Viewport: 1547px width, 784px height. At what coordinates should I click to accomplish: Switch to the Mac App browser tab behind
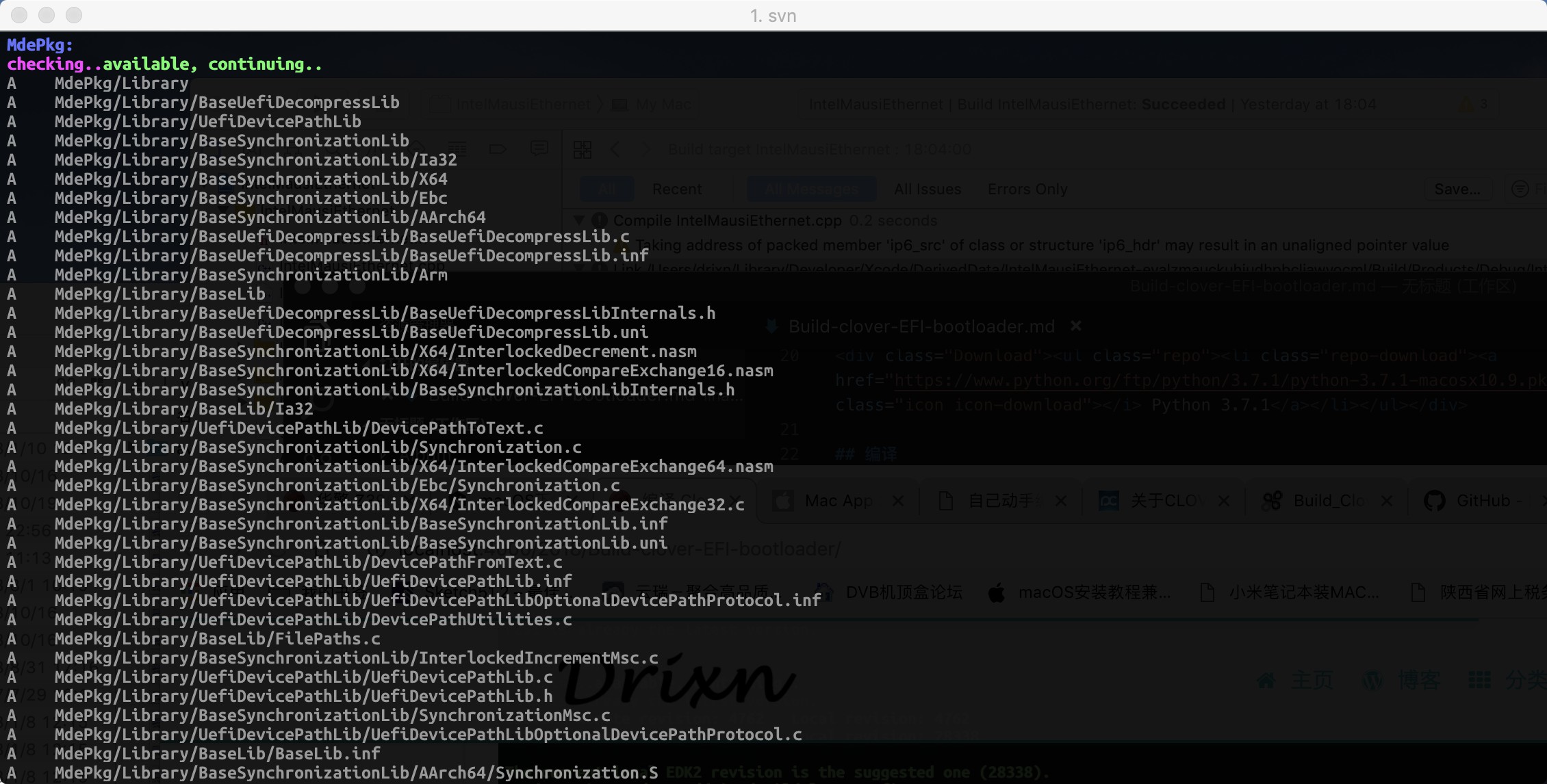tap(839, 501)
